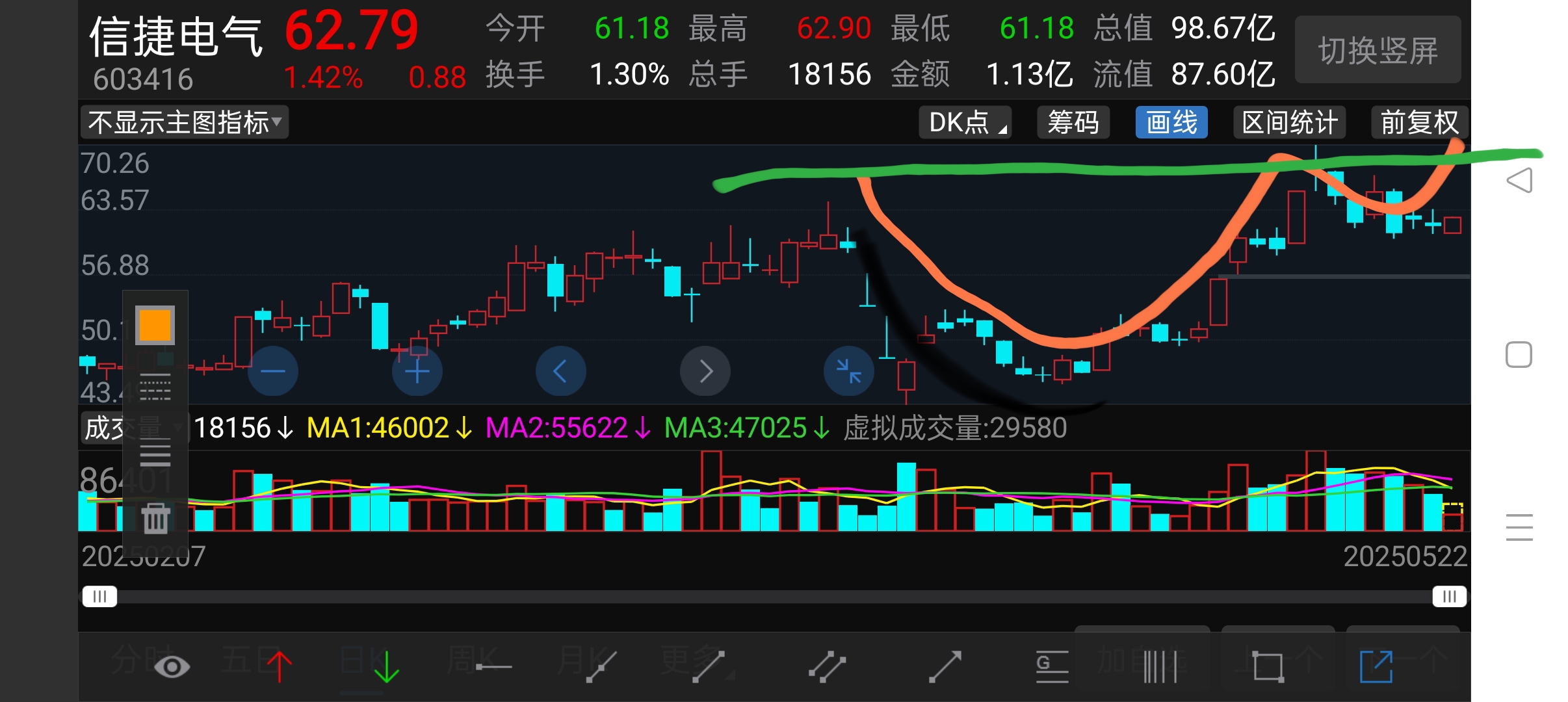Open the line thickness selector
The height and width of the screenshot is (702, 1568).
[155, 452]
